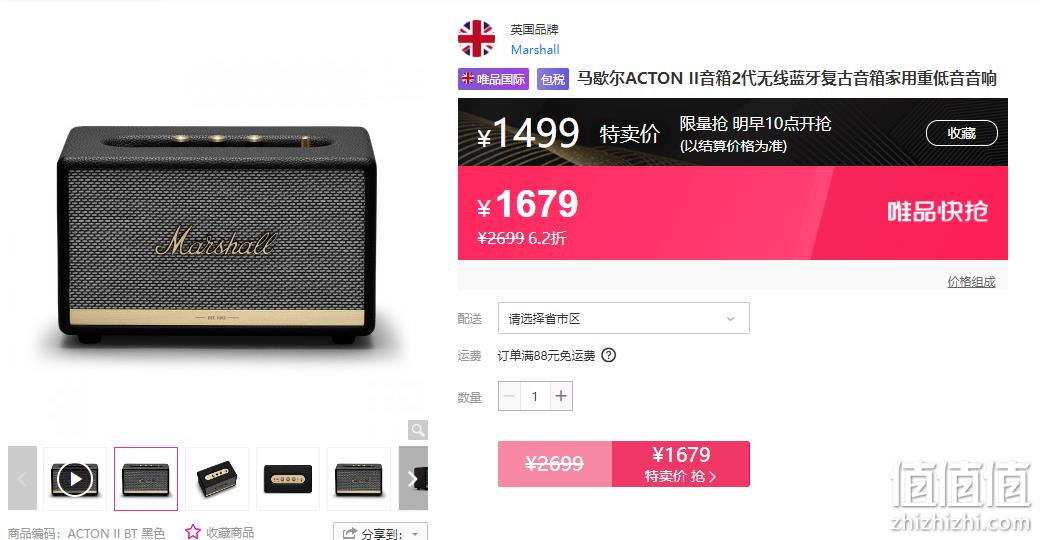Open the 价格组成 price breakdown link
This screenshot has width=1040, height=540.
[x=971, y=282]
